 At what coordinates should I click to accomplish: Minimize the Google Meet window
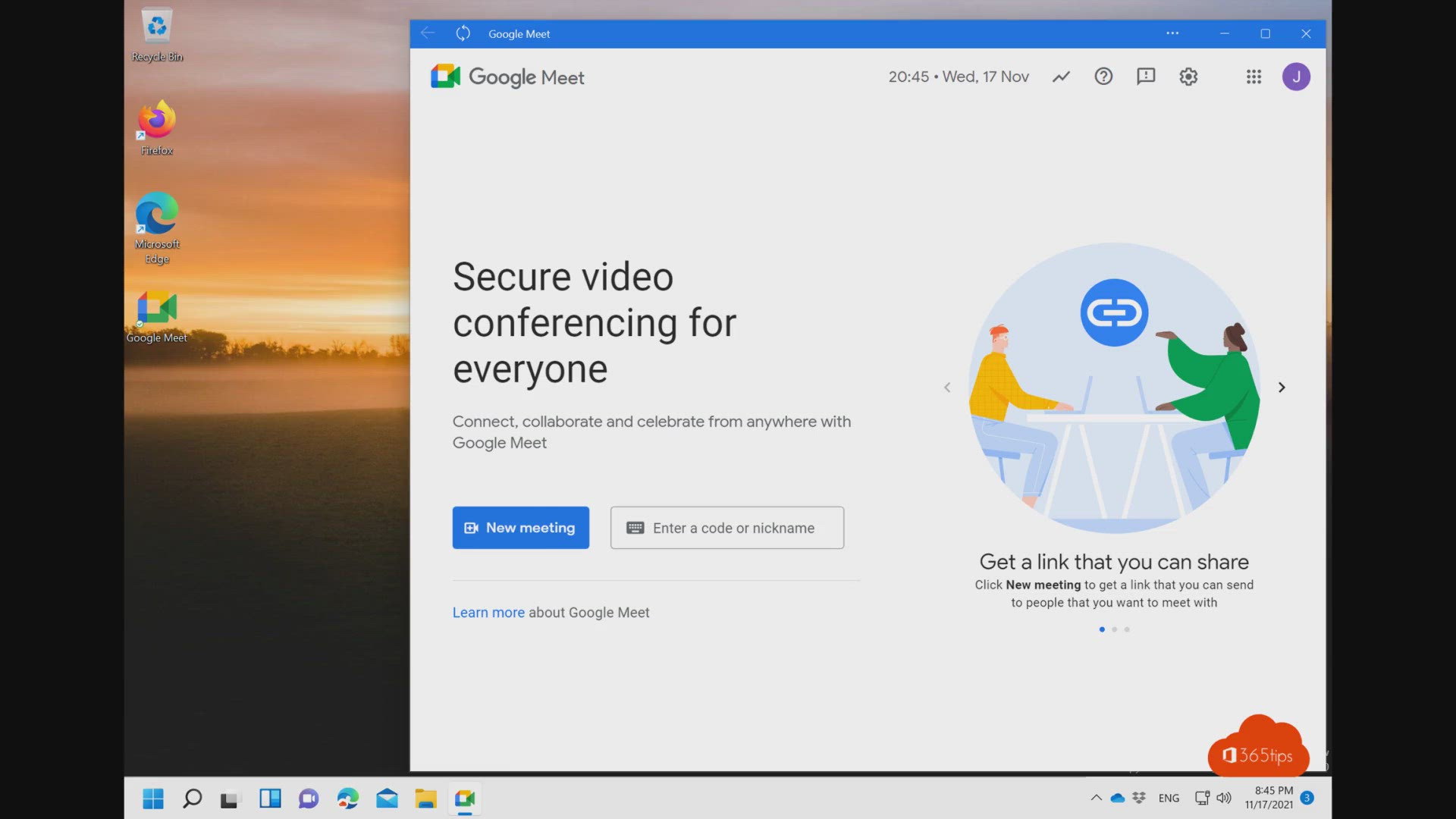point(1224,33)
